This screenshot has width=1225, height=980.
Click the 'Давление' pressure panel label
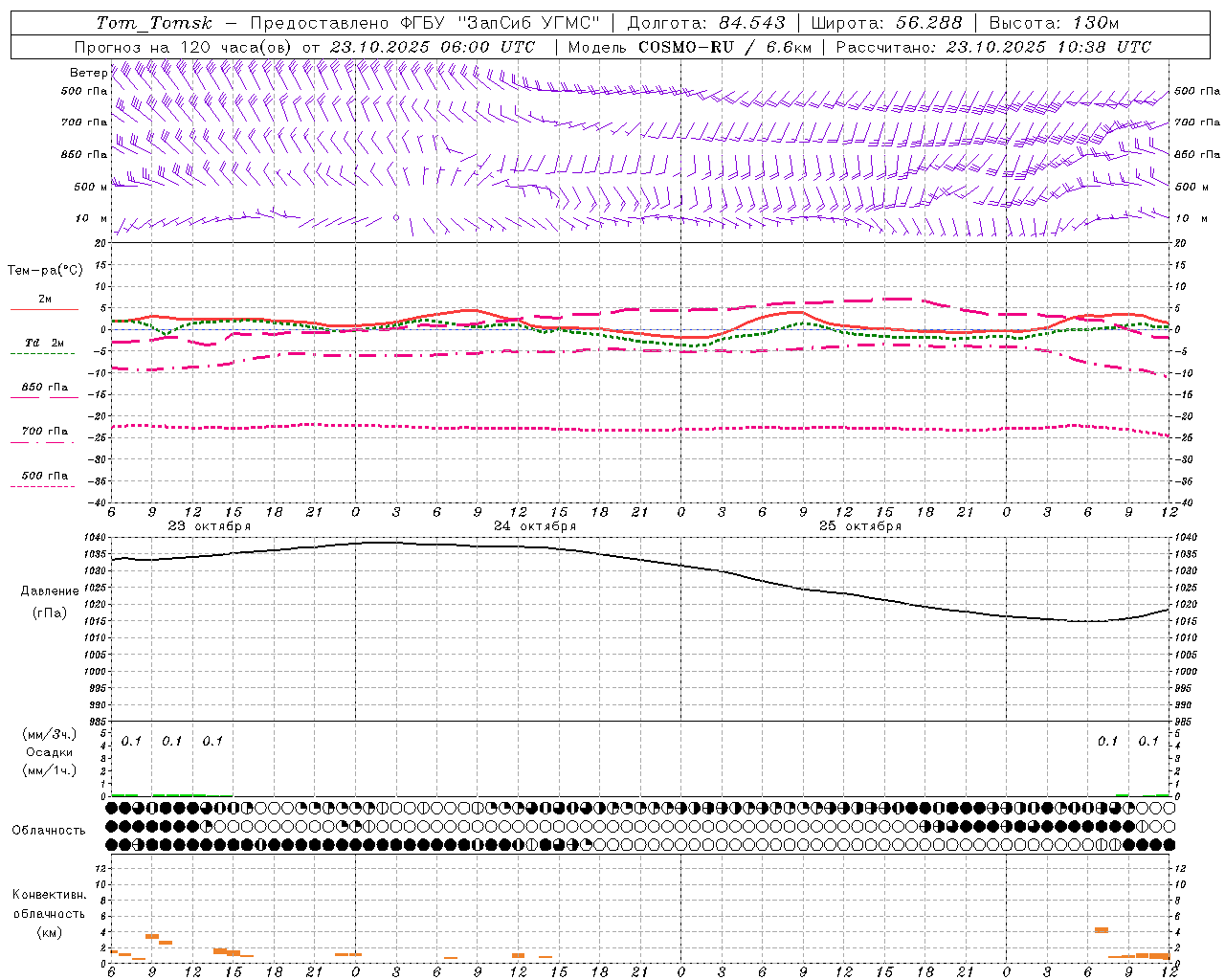click(50, 591)
